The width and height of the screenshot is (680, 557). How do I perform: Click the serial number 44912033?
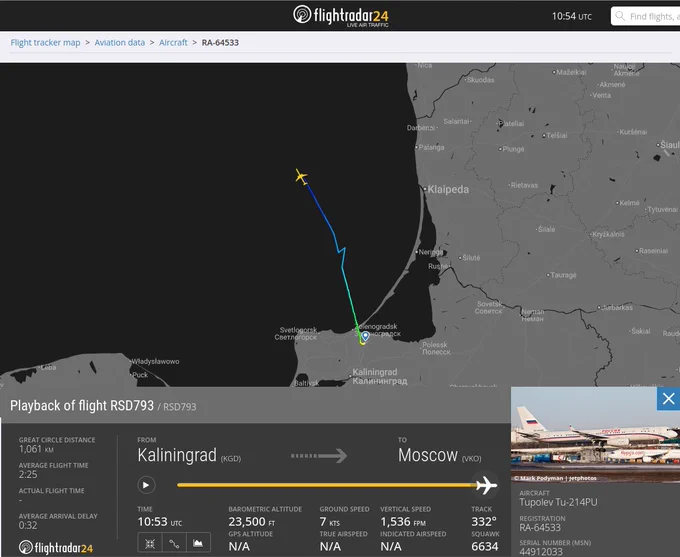point(541,552)
